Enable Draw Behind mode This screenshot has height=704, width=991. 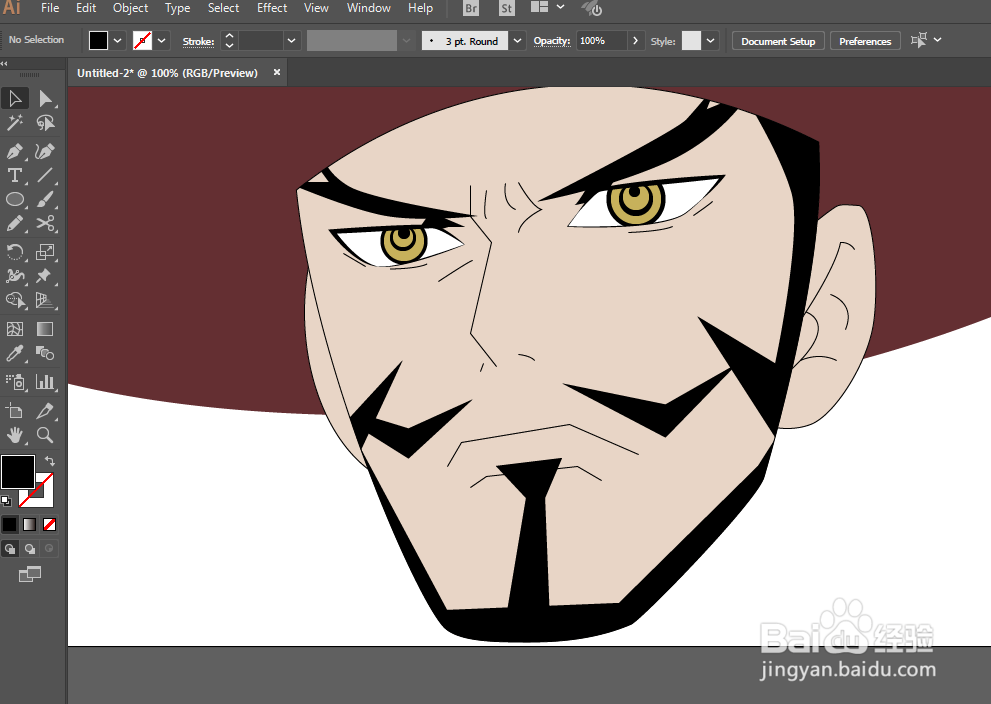[30, 549]
